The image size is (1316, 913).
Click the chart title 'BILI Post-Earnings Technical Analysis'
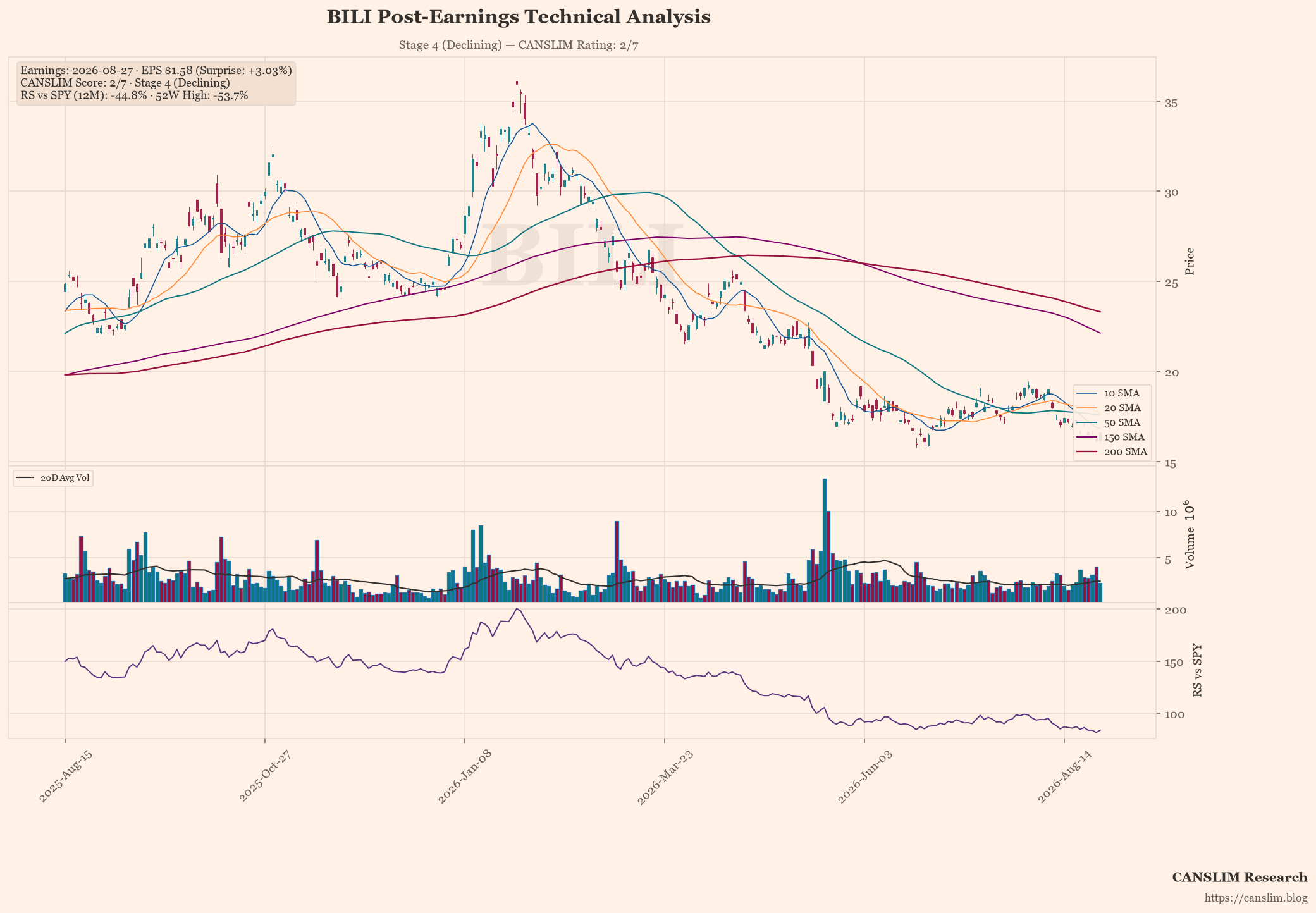(x=519, y=17)
